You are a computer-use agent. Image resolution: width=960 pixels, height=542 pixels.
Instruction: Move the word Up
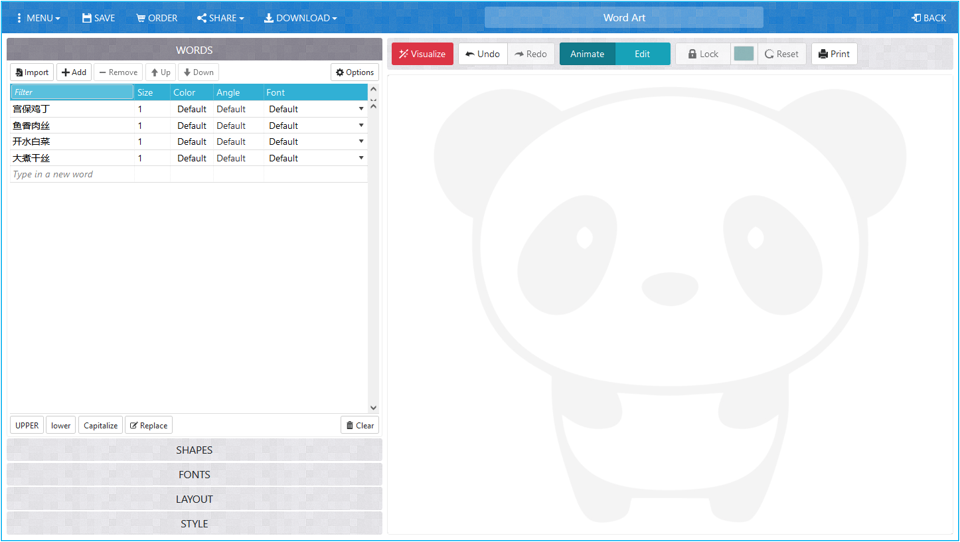click(160, 72)
